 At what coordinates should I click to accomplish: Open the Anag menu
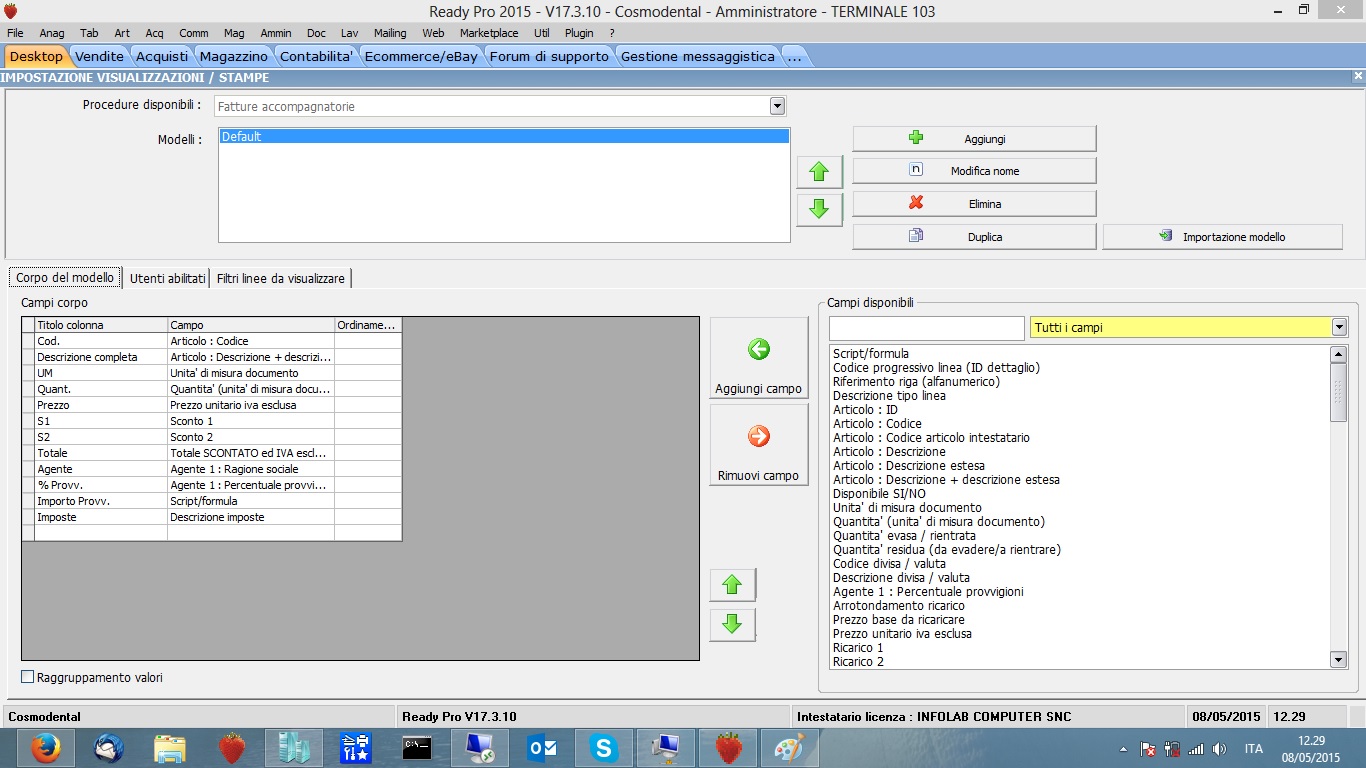coord(52,33)
